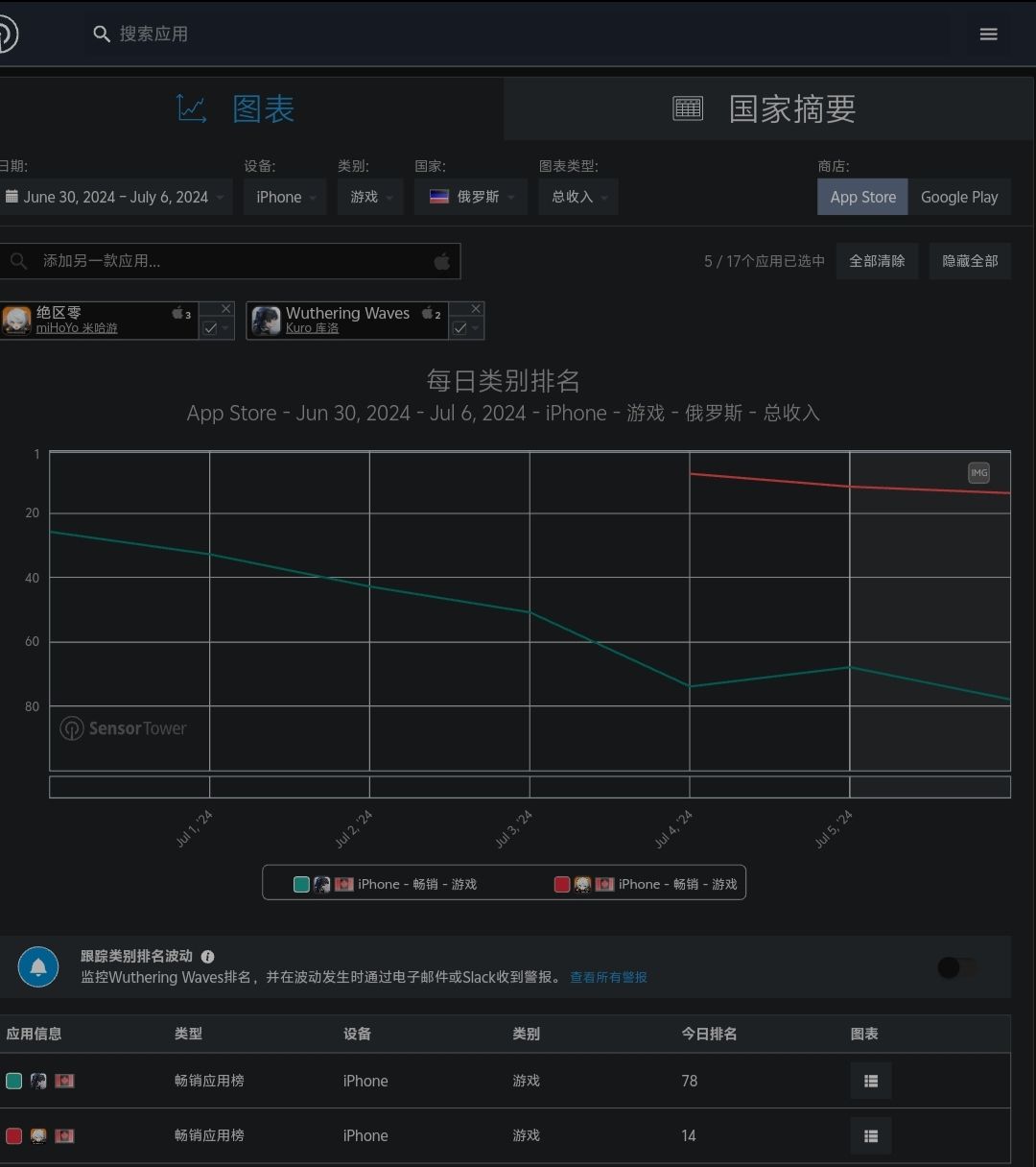Click the search magnifier icon in header
Screen dimensions: 1036x1167
point(102,35)
